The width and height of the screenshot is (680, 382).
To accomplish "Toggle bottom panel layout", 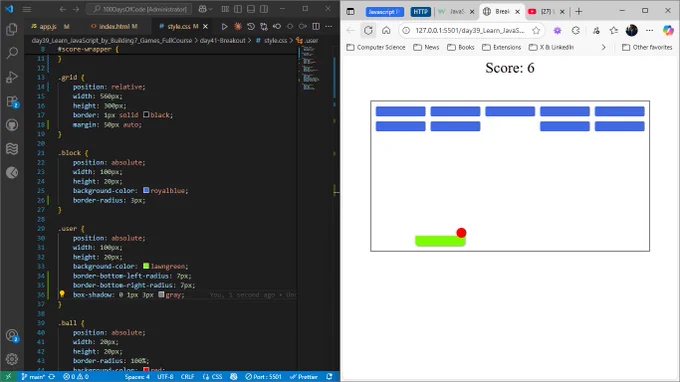I will tap(251, 9).
